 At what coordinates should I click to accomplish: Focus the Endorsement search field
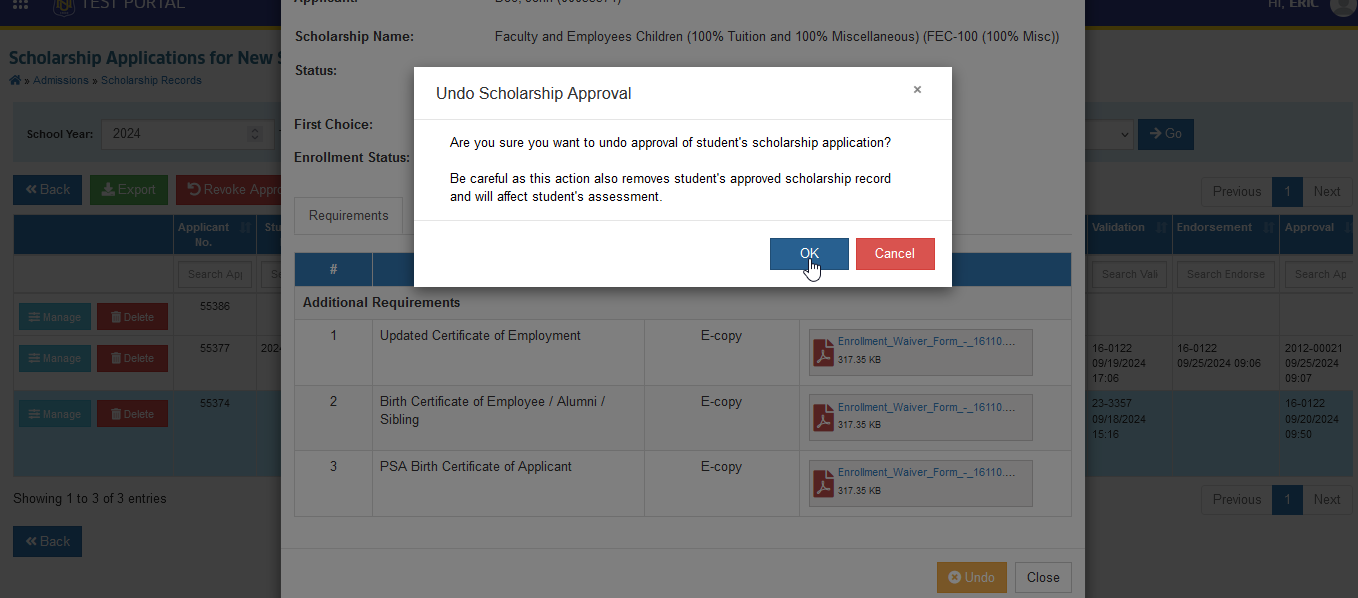[1225, 274]
